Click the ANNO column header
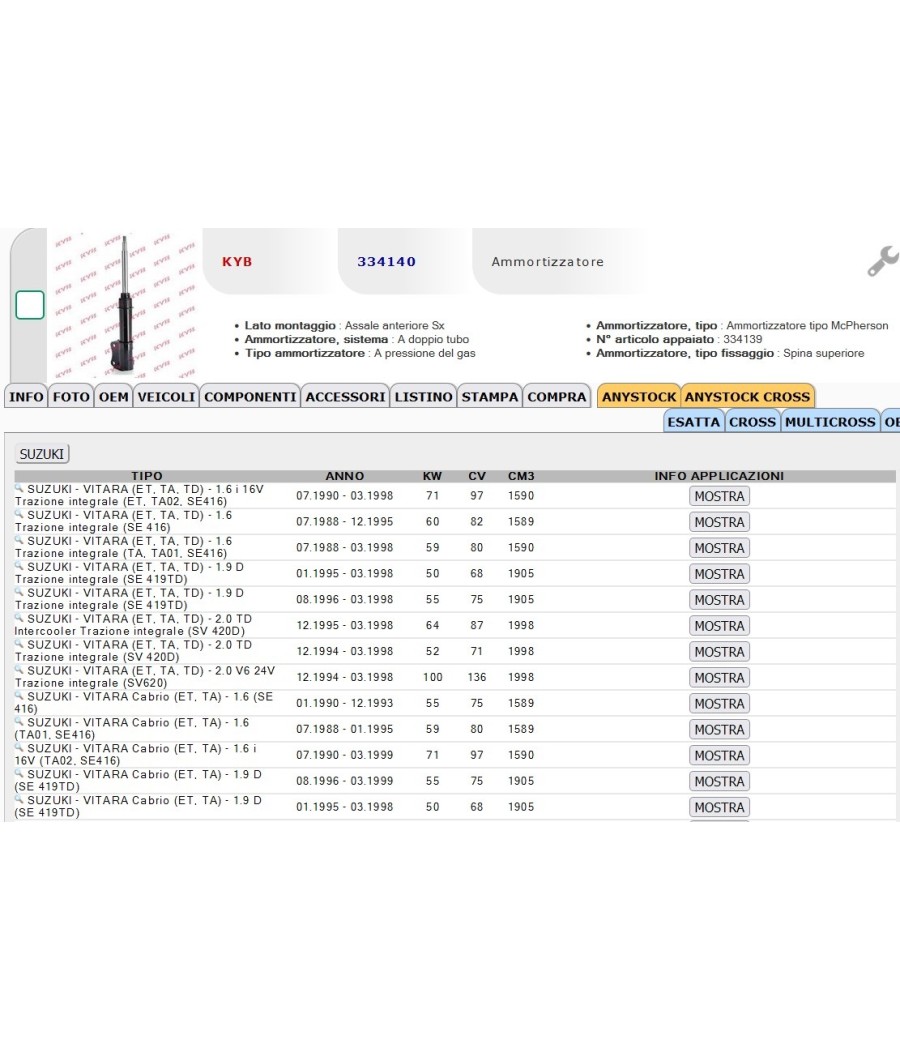Screen dimensions: 900x1050 click(x=345, y=476)
